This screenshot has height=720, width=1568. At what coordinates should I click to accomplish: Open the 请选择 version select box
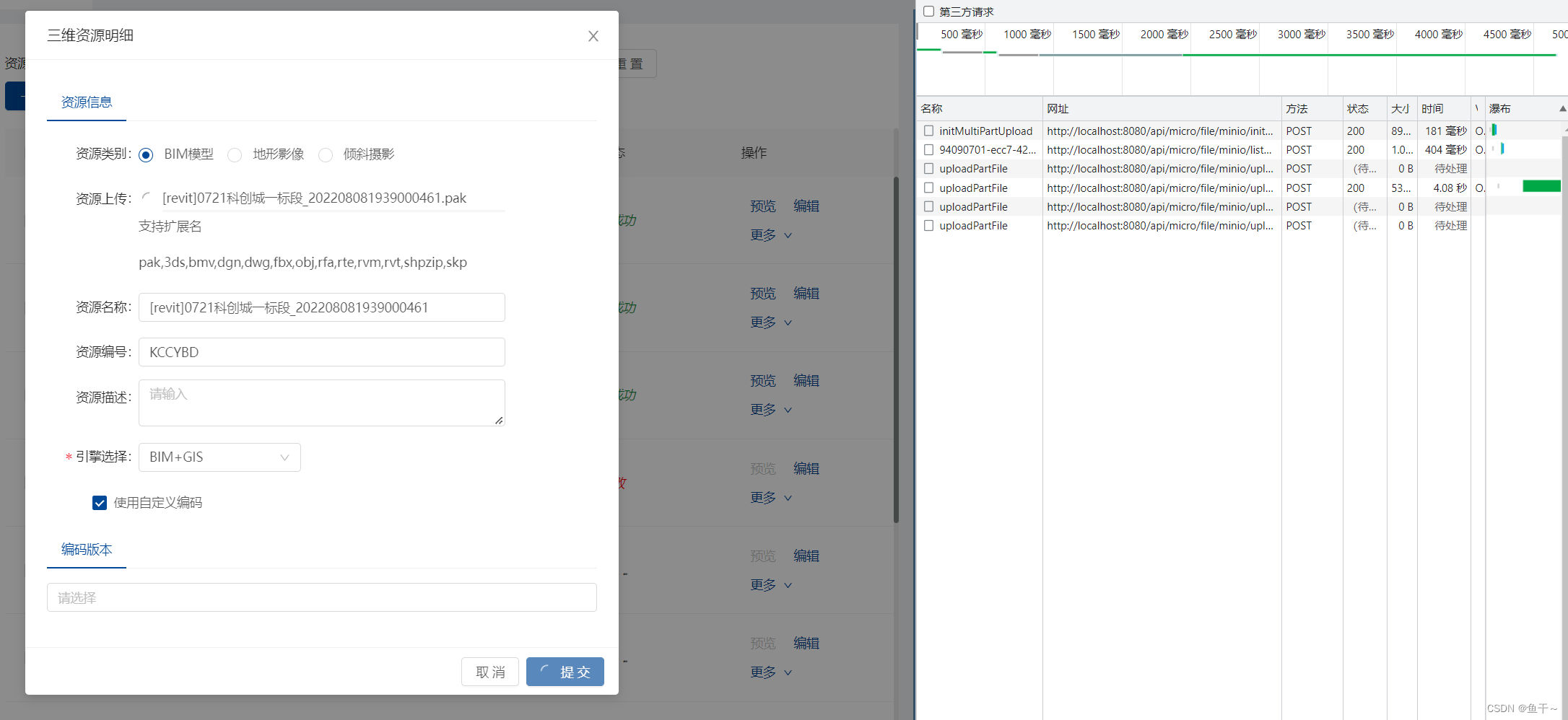(322, 597)
